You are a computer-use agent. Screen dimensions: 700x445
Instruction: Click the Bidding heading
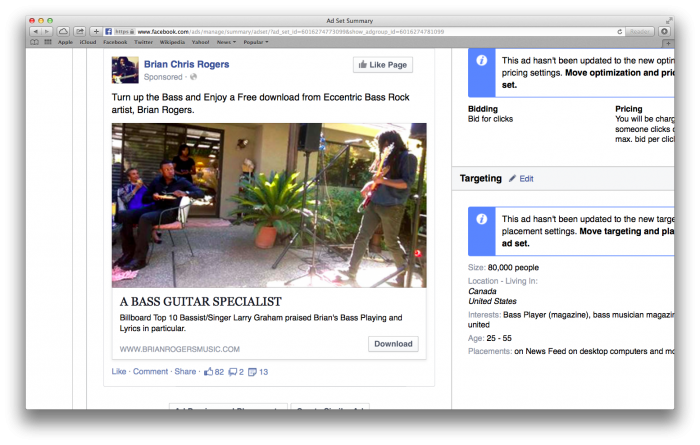(483, 109)
